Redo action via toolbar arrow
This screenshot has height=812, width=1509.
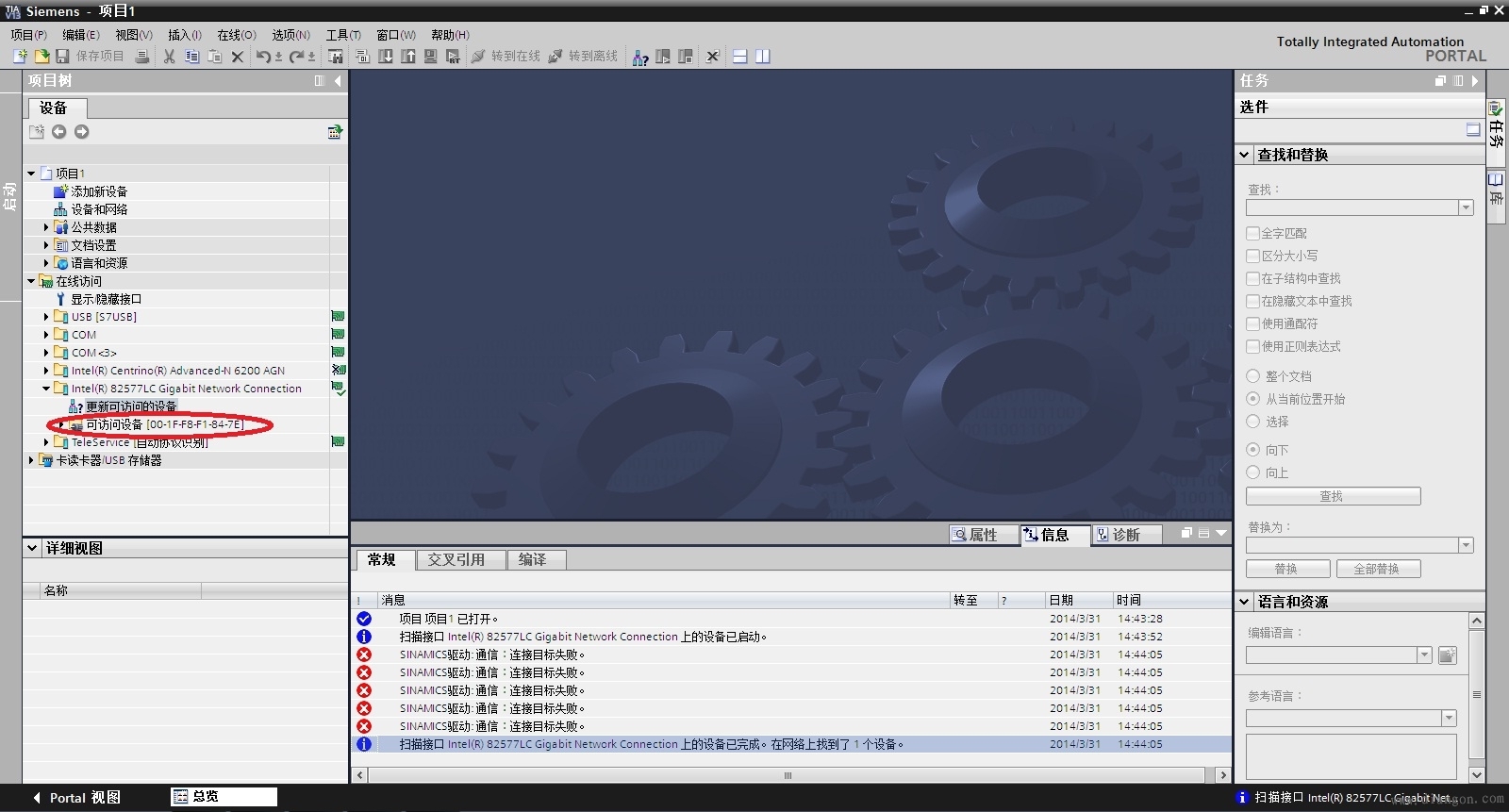[297, 57]
